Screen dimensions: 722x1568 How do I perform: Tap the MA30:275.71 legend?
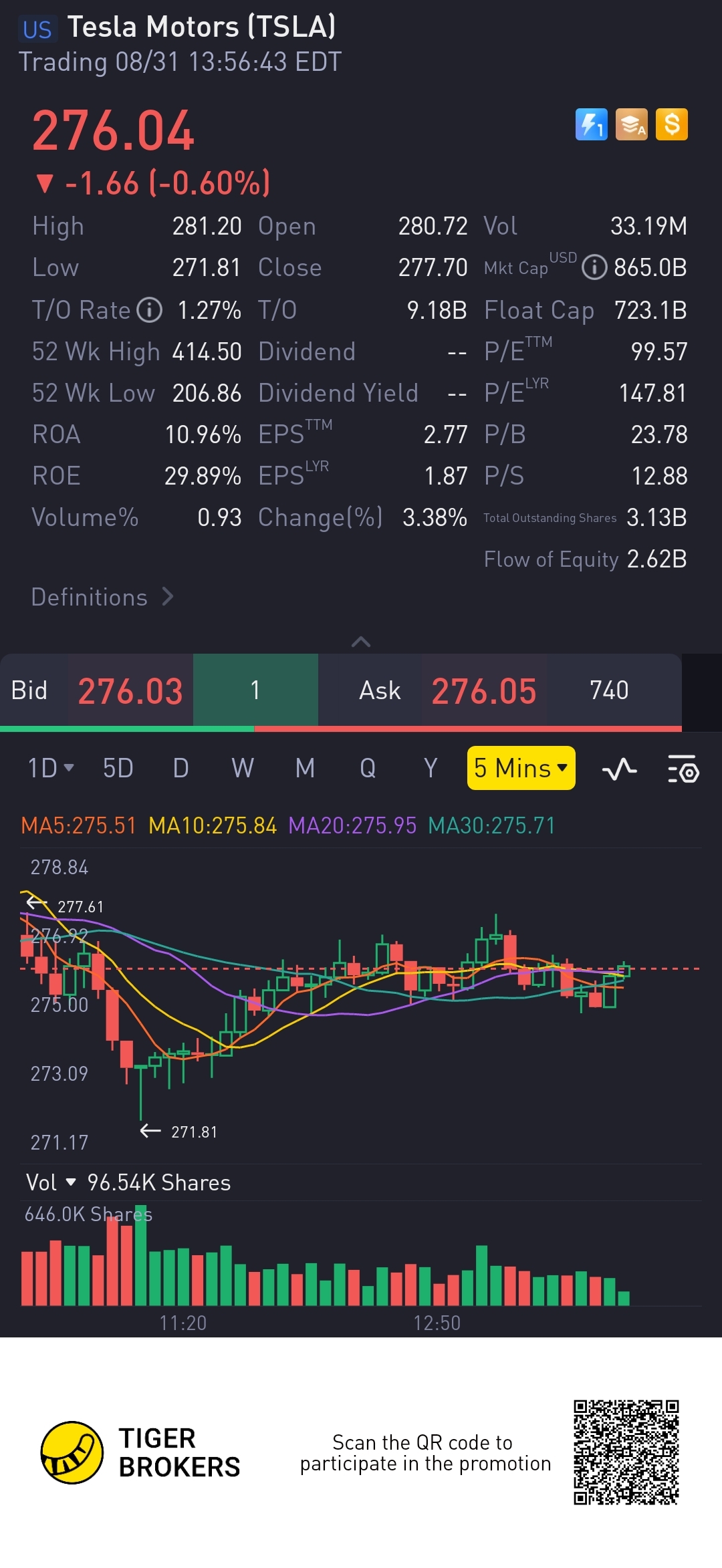[x=491, y=825]
